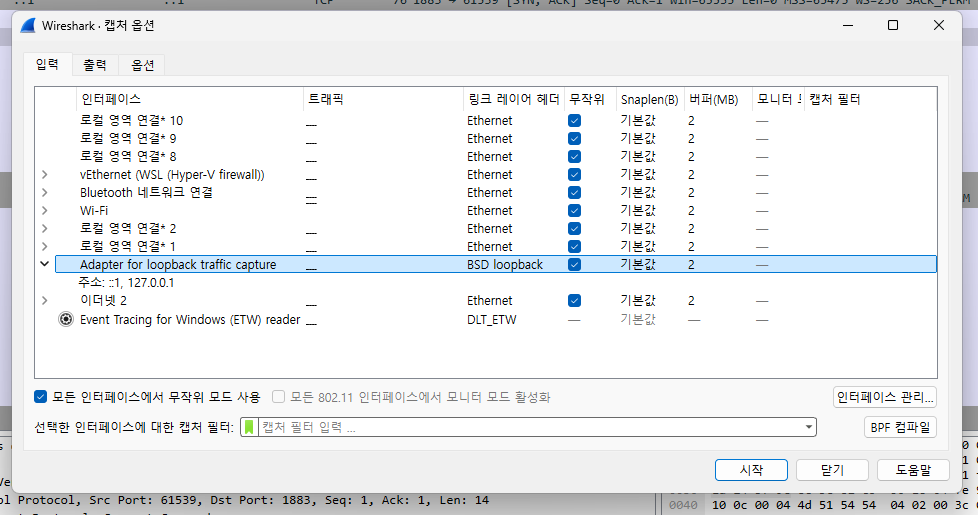Open 인터페이스 관리 dialog
This screenshot has height=515, width=978.
[884, 397]
